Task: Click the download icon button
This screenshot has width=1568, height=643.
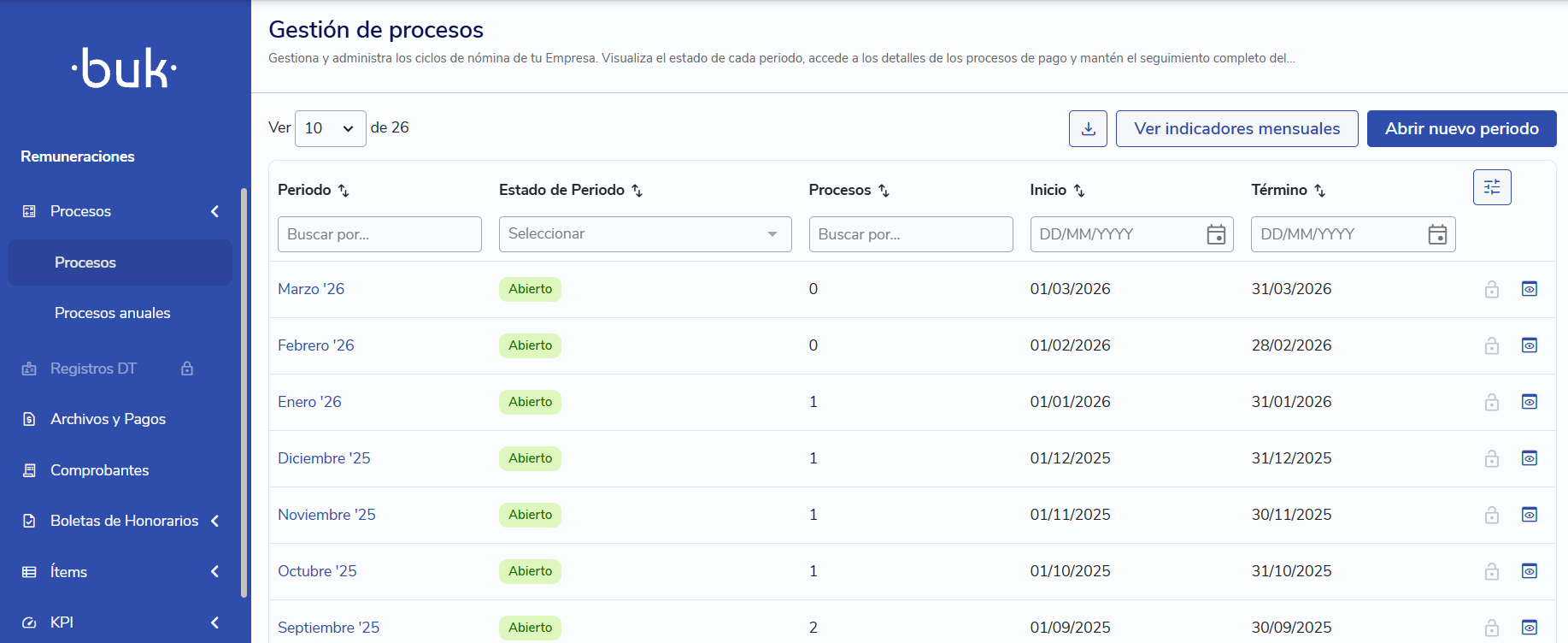Action: pos(1088,128)
